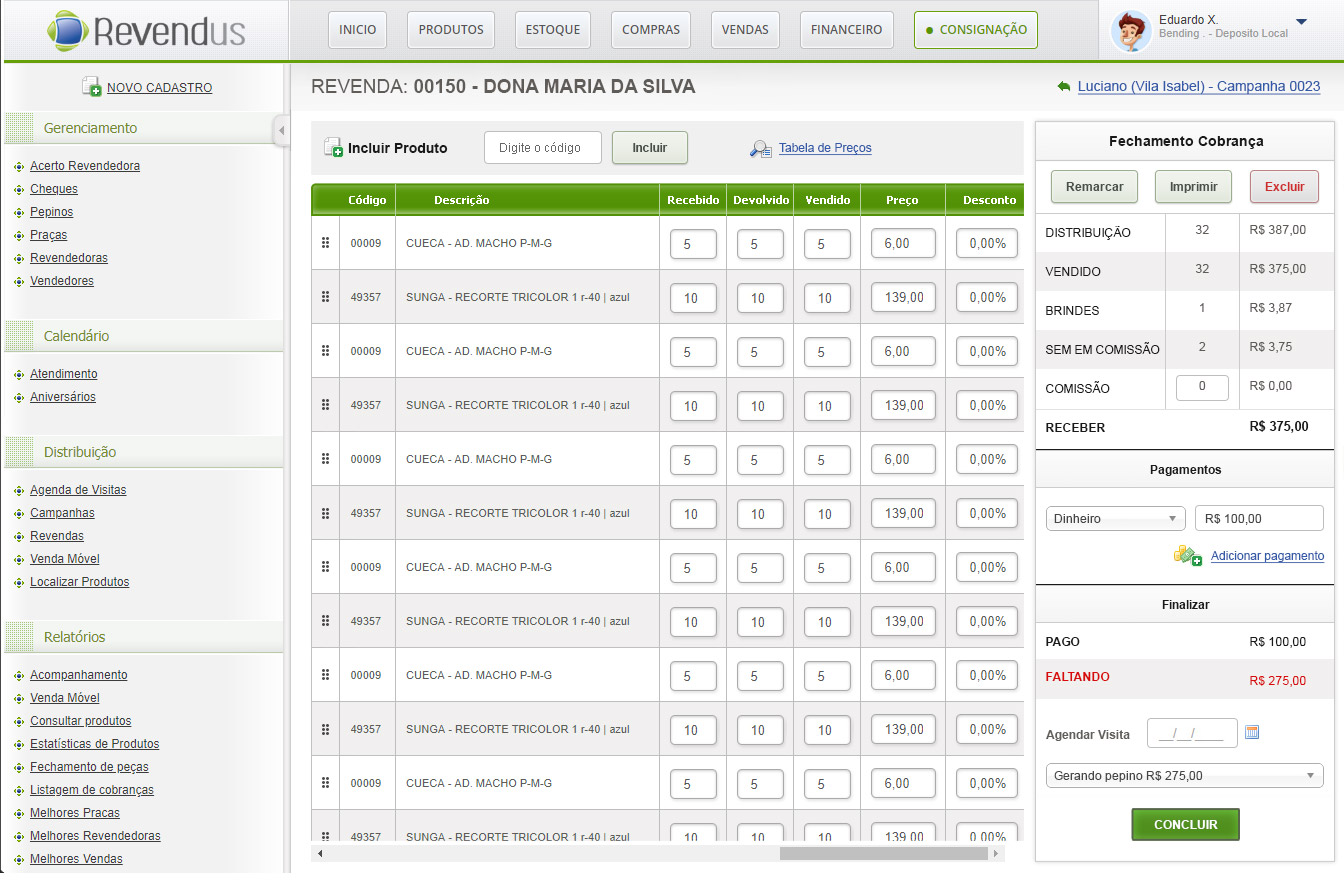Click the calendar icon beside Agendar Visita

tap(1252, 733)
